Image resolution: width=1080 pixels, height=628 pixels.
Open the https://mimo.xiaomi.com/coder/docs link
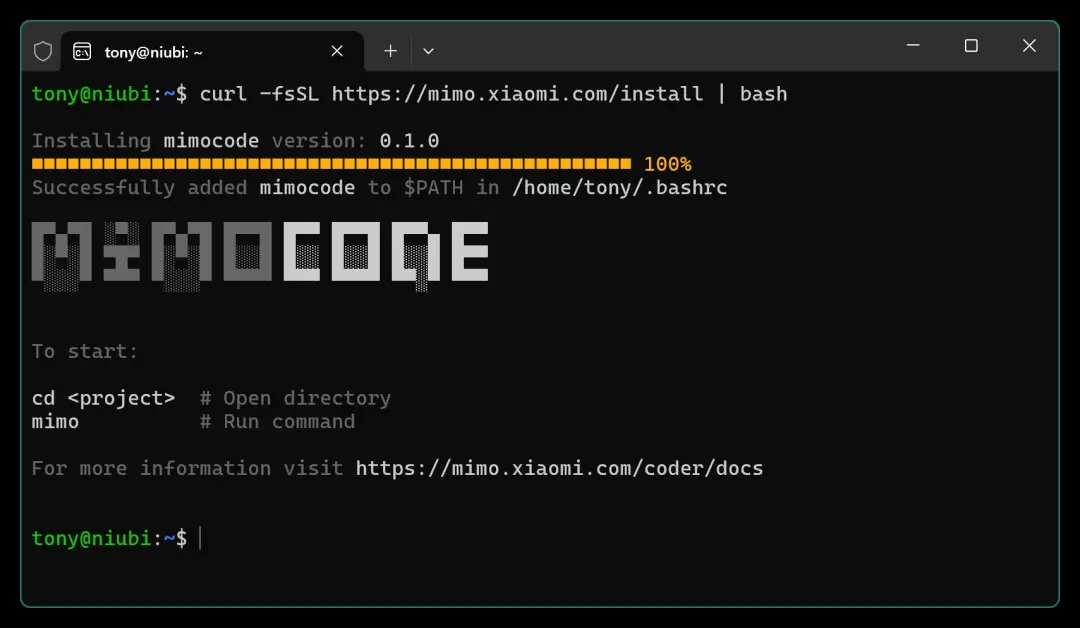click(559, 468)
